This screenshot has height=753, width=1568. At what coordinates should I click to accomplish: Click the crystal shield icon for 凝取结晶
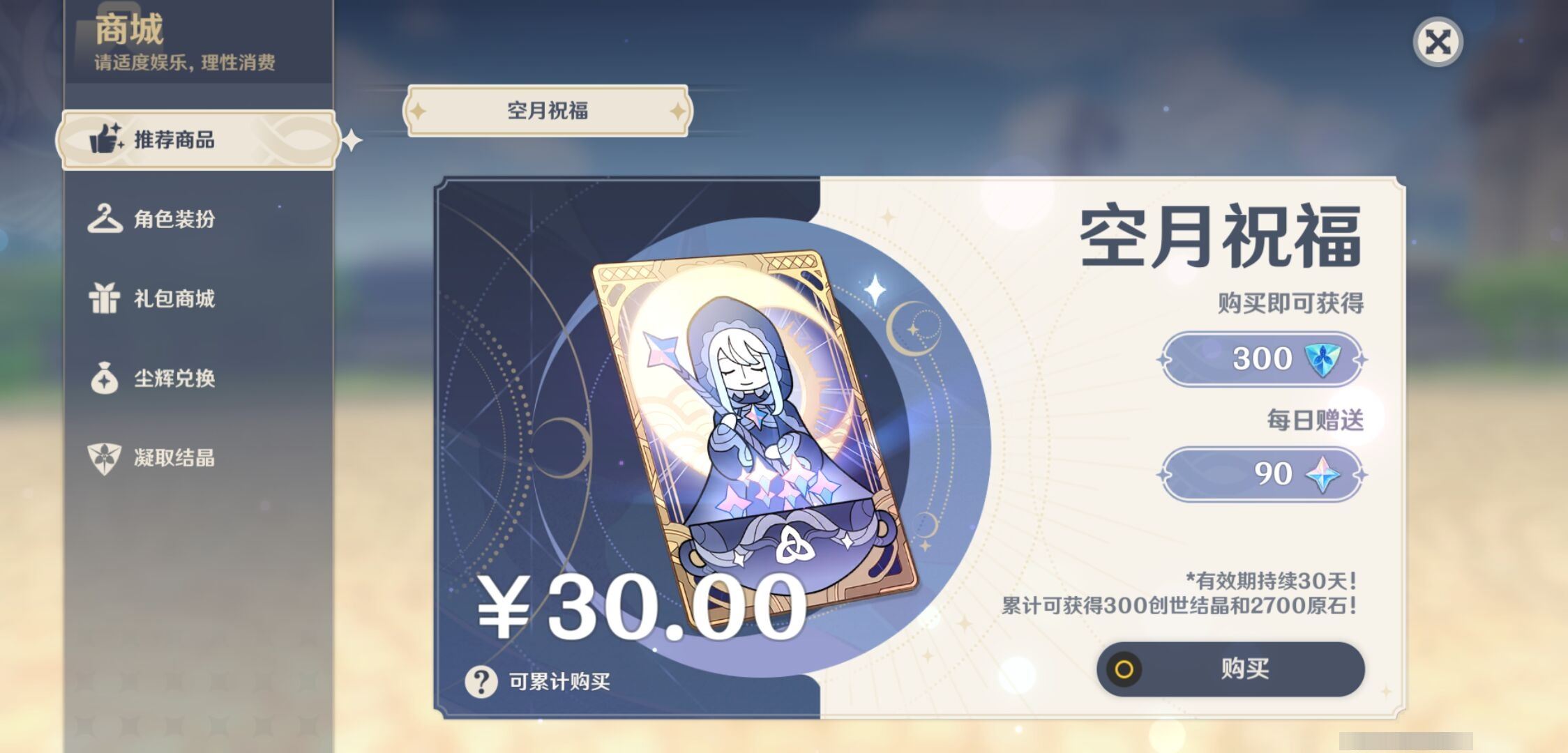click(105, 458)
